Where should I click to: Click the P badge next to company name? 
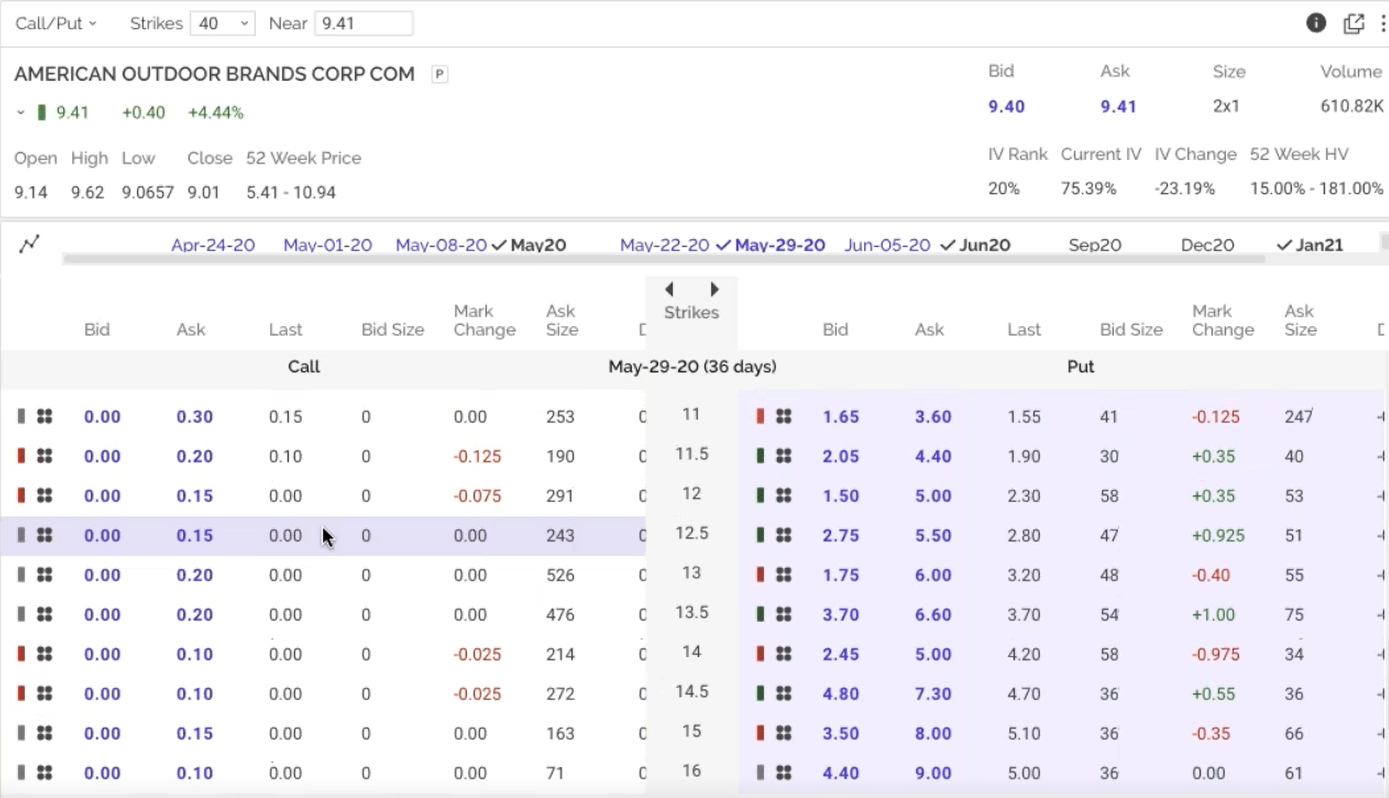pyautogui.click(x=439, y=74)
